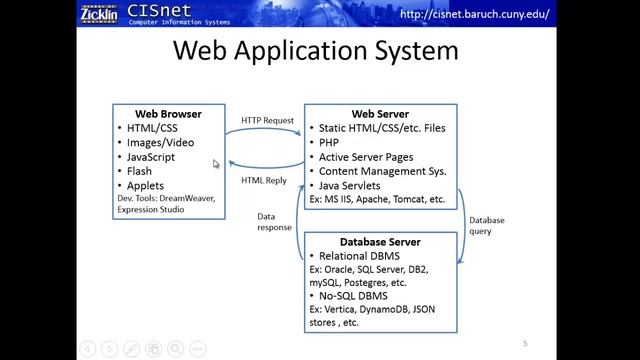
Task: Click the Content Management Sys. bullet
Action: click(x=382, y=171)
